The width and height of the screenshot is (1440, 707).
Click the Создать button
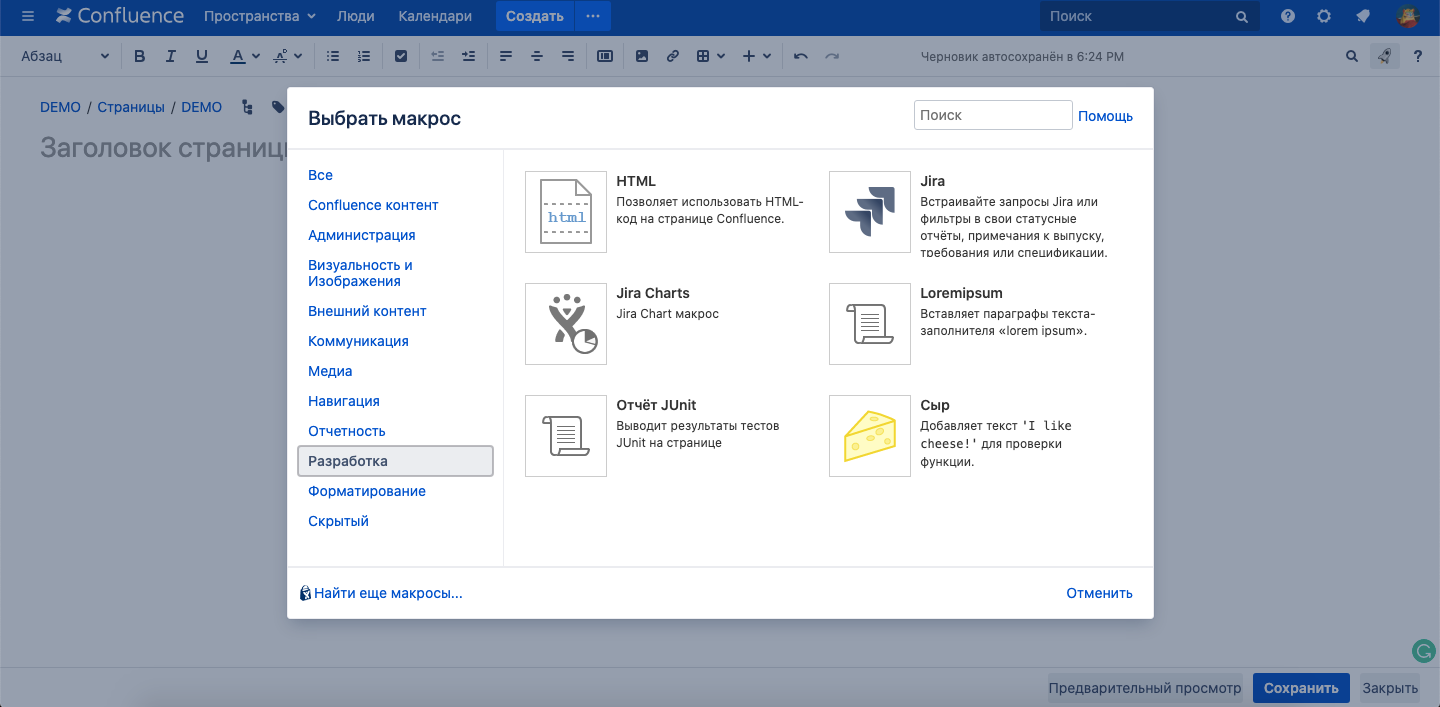535,16
